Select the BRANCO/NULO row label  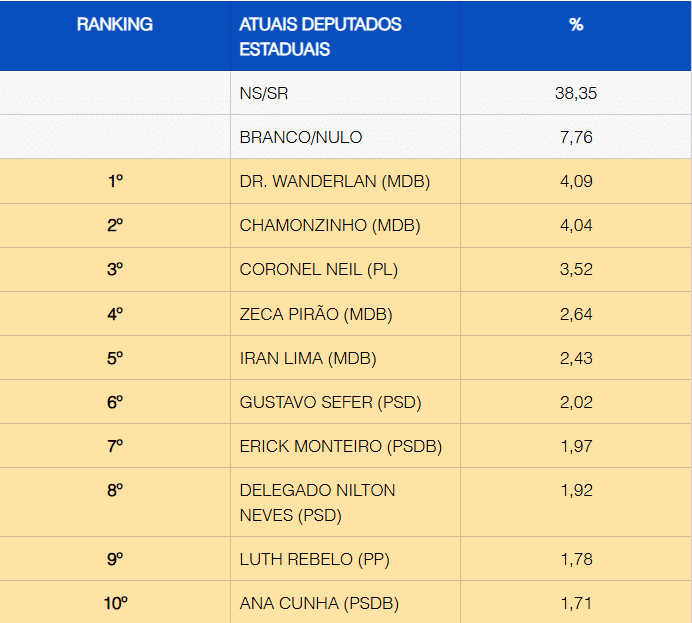tap(301, 137)
